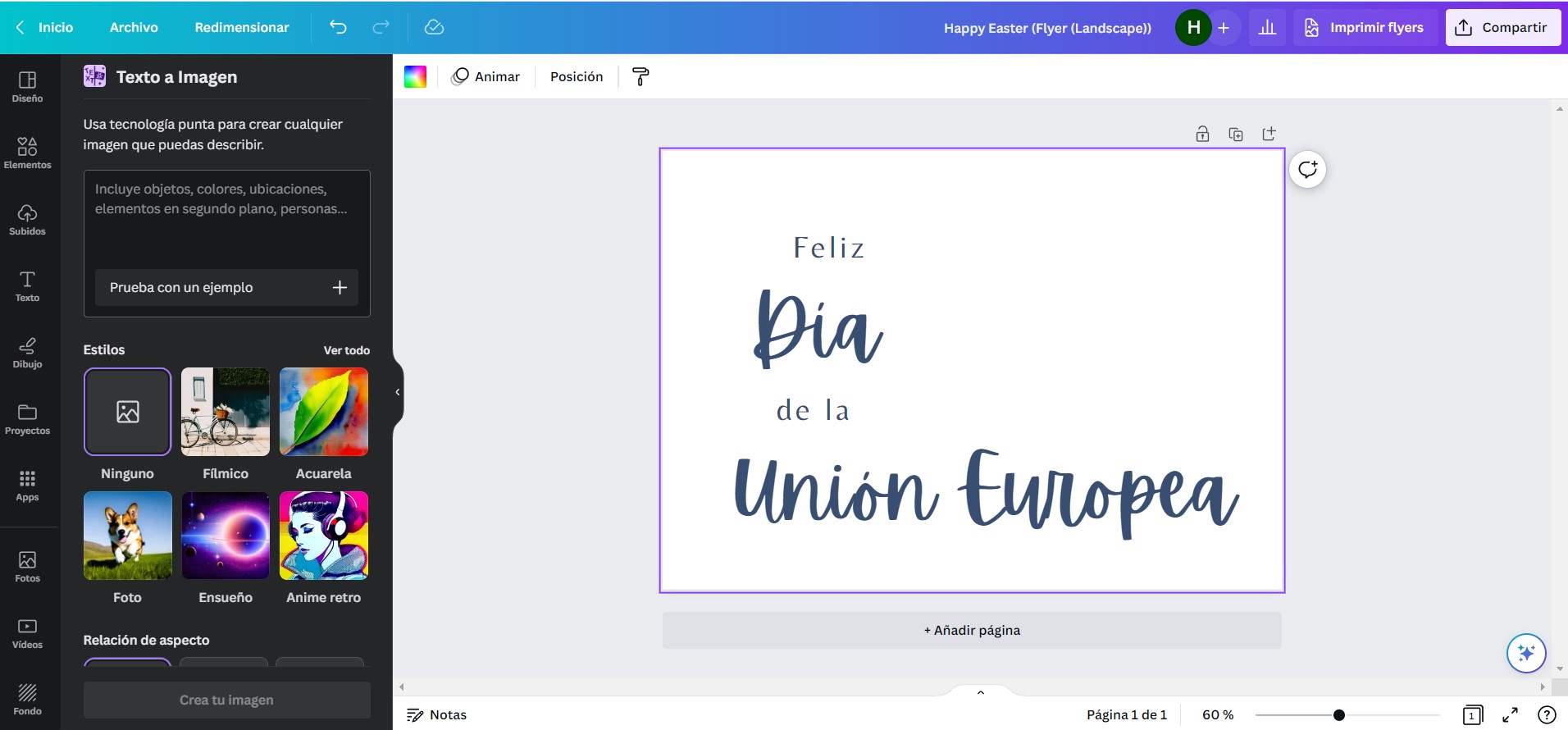
Task: Click the zoom slider handle
Action: coord(1339,715)
